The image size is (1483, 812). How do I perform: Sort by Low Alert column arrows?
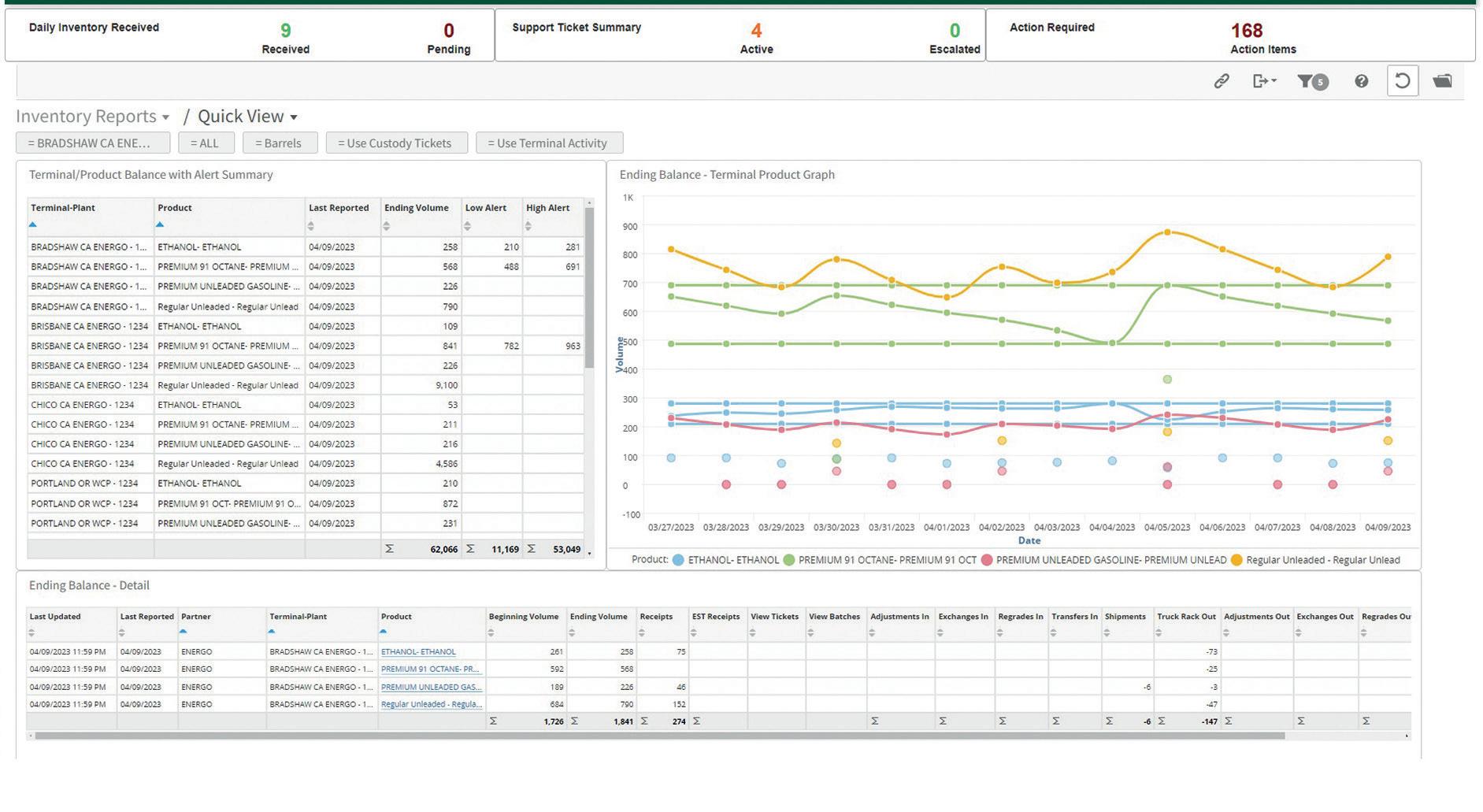468,226
